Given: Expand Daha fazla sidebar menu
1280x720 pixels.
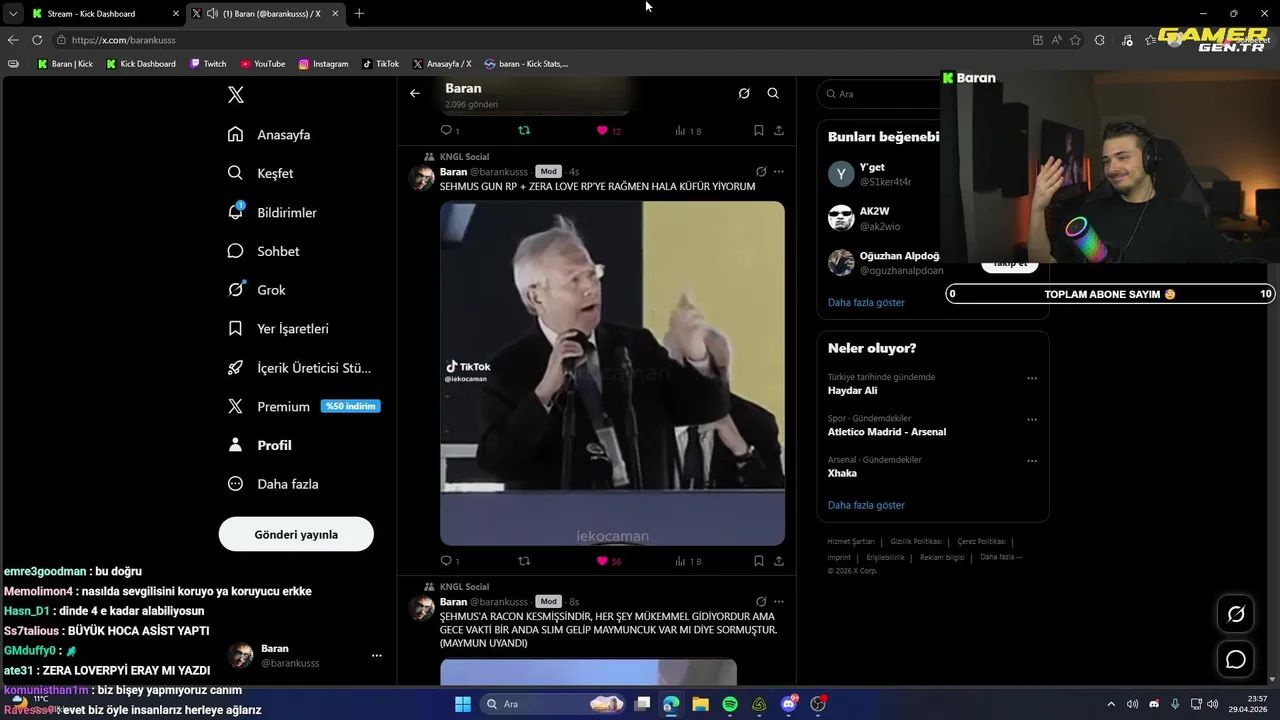Looking at the screenshot, I should 272,484.
